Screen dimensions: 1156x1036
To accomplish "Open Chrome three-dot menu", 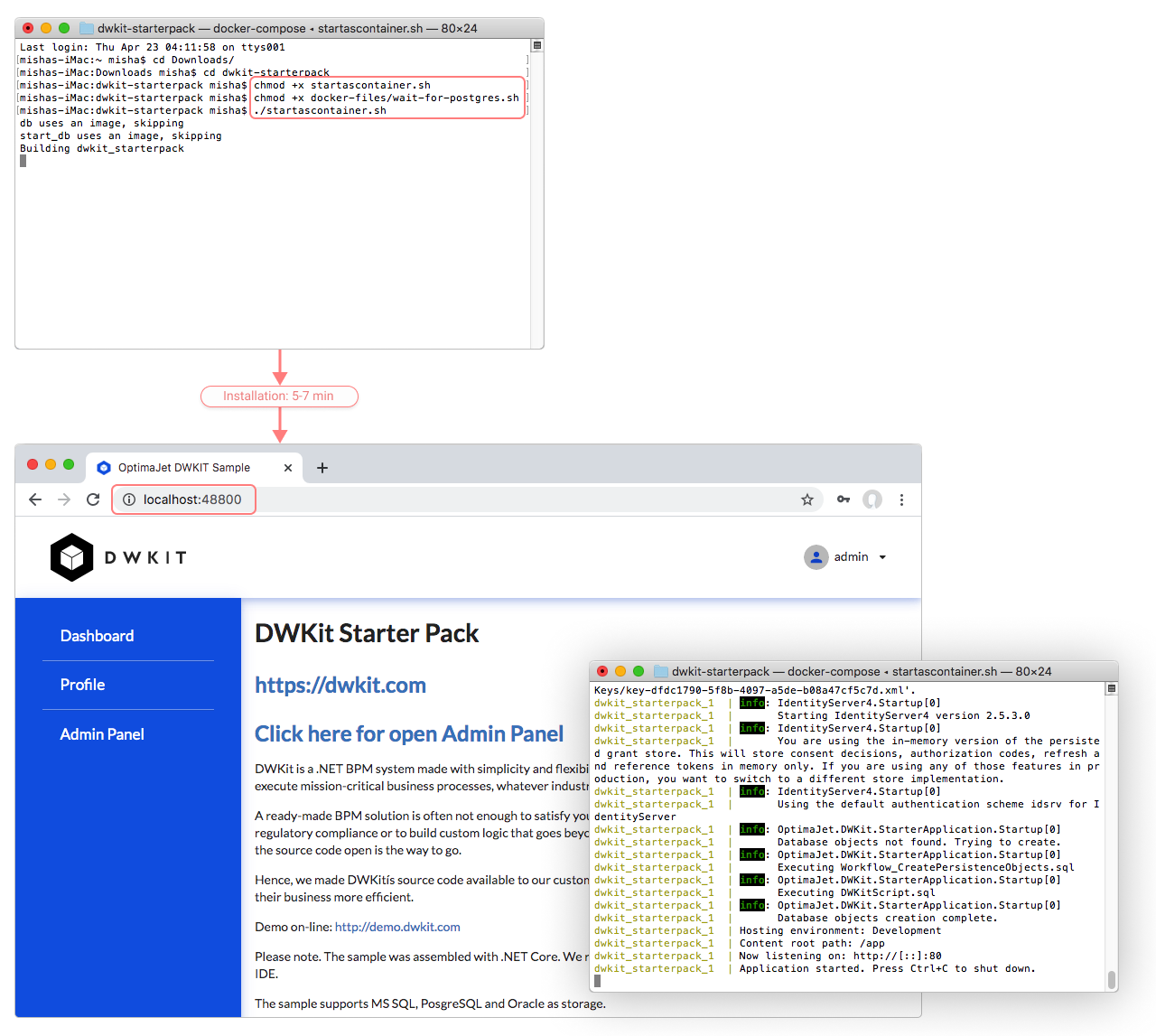I will pyautogui.click(x=901, y=499).
